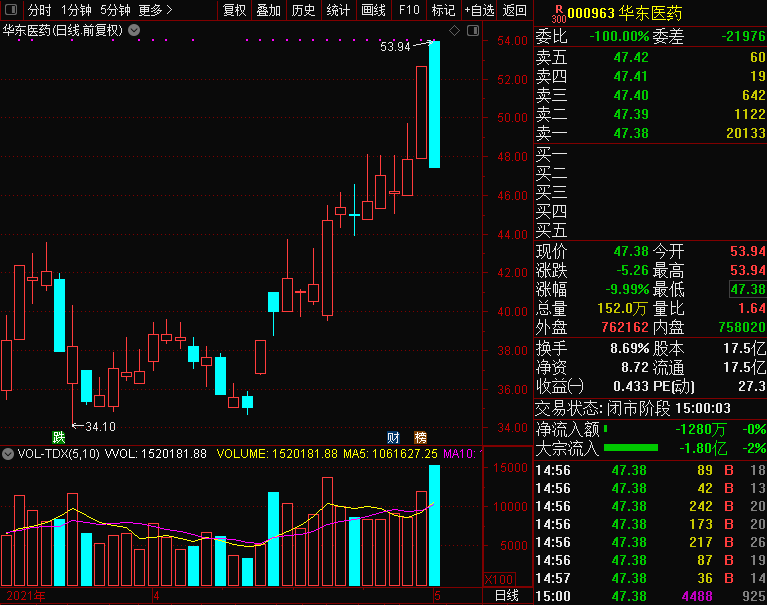Expand the 更多 periods dropdown
The image size is (767, 605).
point(155,10)
